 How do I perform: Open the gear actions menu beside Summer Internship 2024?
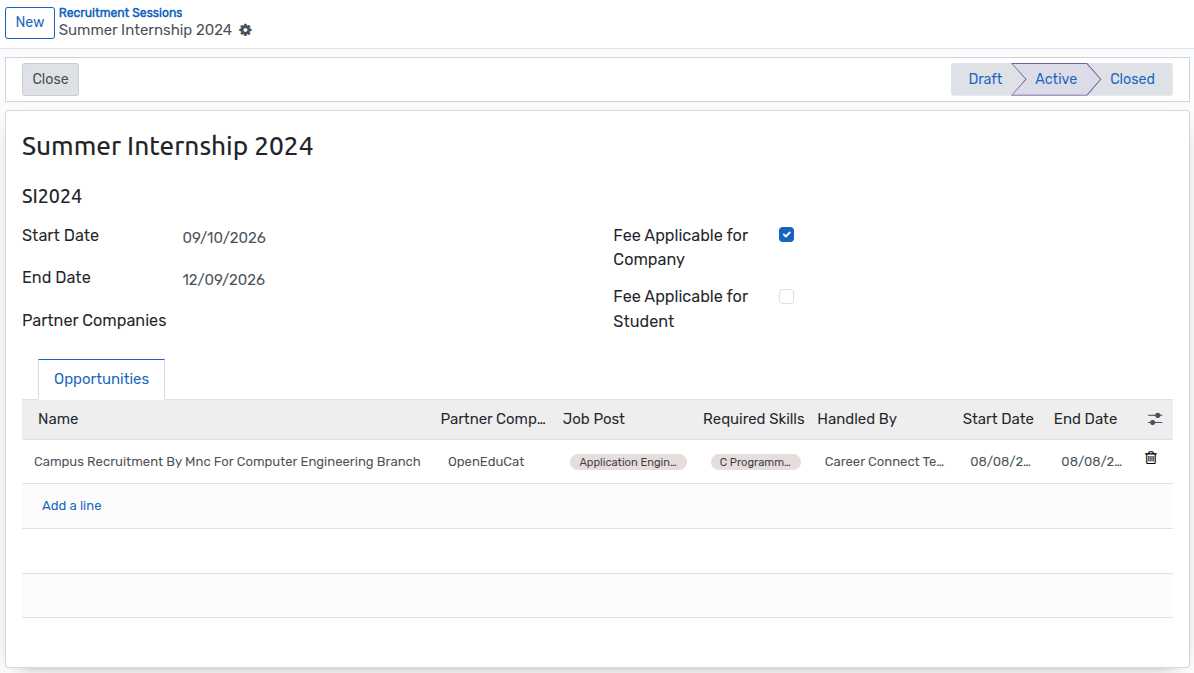point(245,30)
